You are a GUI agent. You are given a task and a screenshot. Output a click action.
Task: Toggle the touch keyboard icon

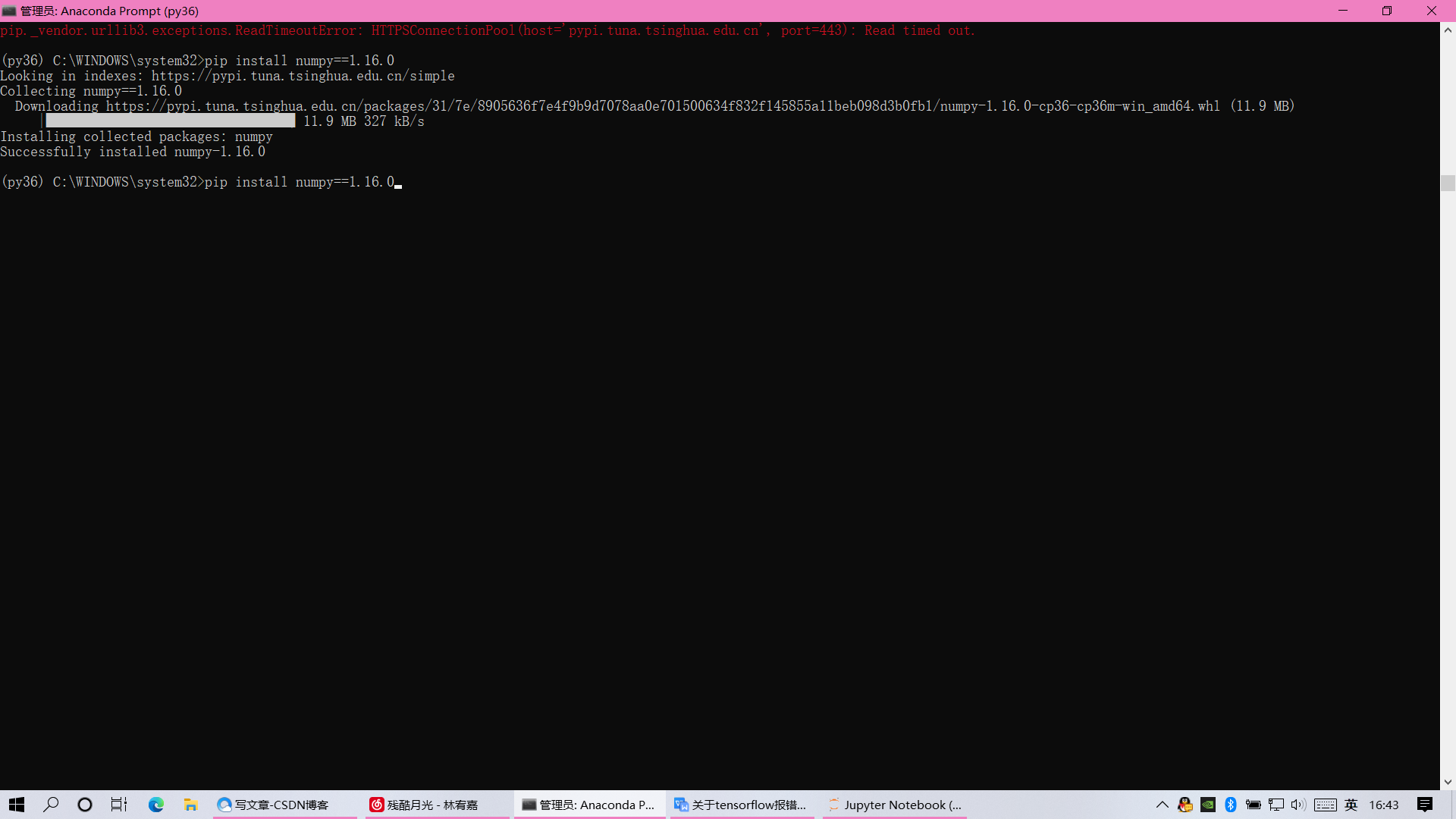tap(1326, 805)
